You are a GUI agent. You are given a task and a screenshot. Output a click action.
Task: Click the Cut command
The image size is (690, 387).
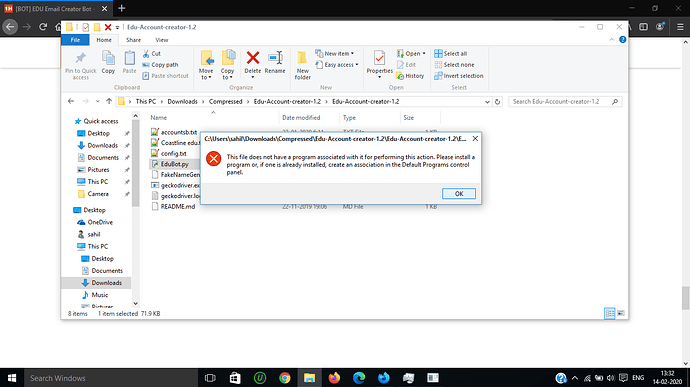pyautogui.click(x=152, y=54)
